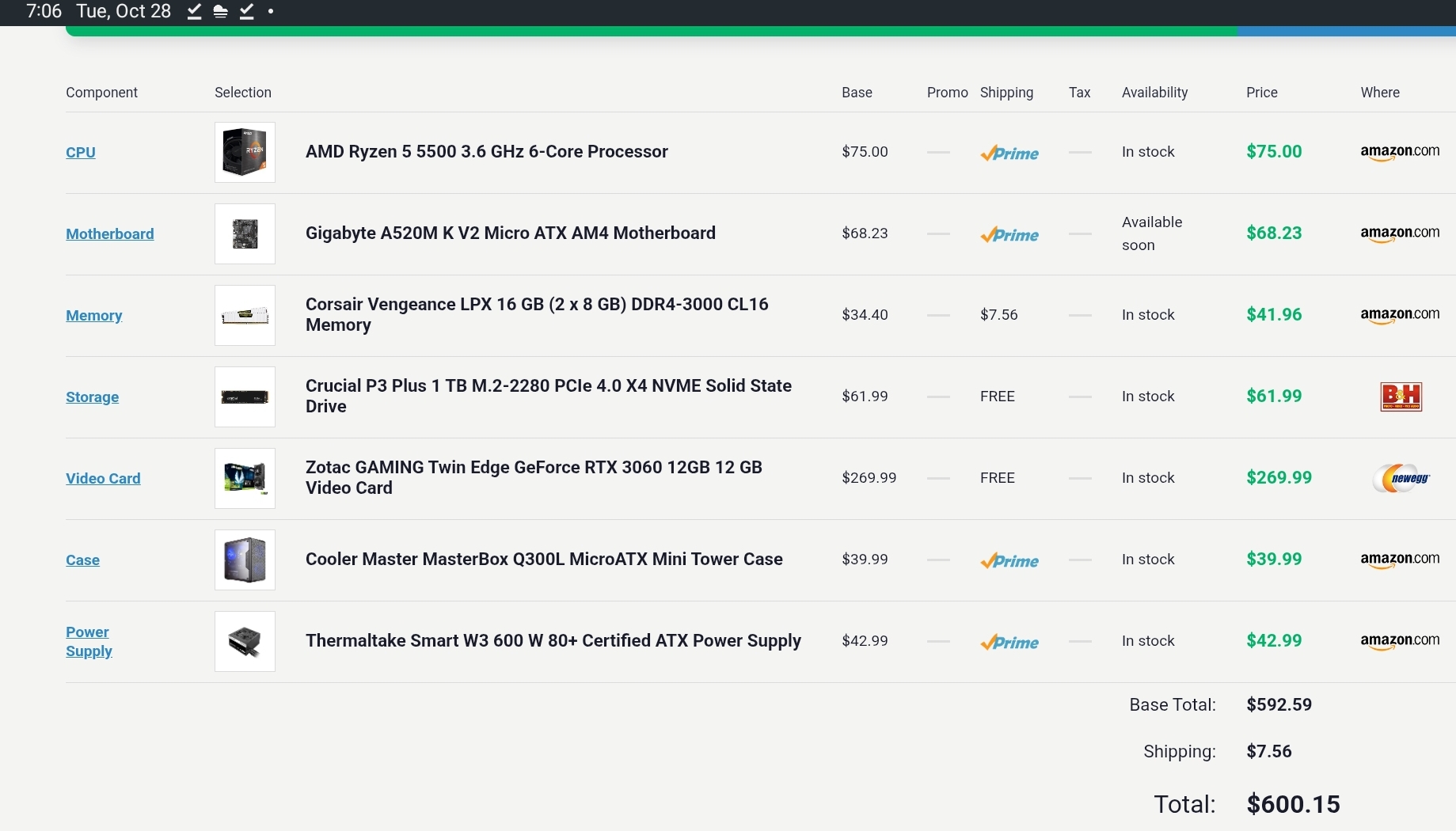Click the Amazon logo in the CPU row

1400,152
